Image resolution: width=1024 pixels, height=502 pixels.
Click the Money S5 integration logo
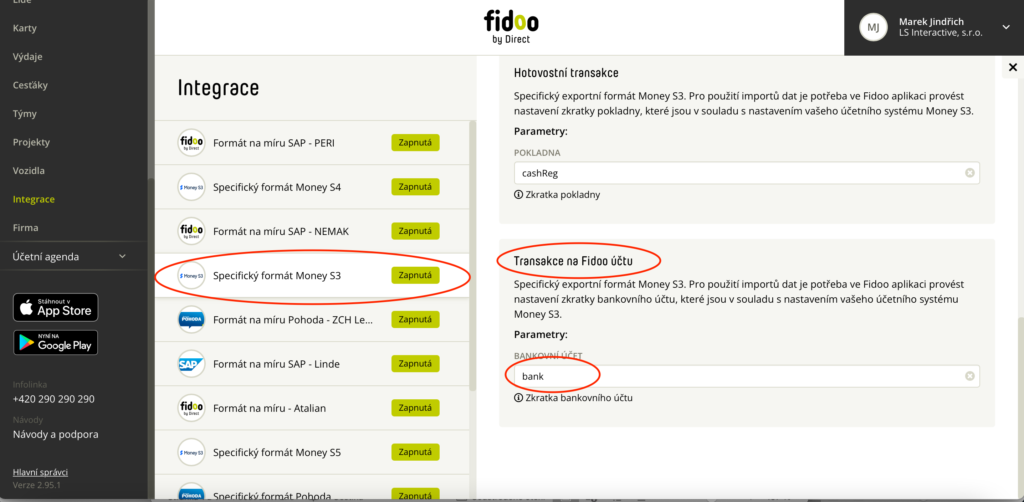pyautogui.click(x=191, y=452)
